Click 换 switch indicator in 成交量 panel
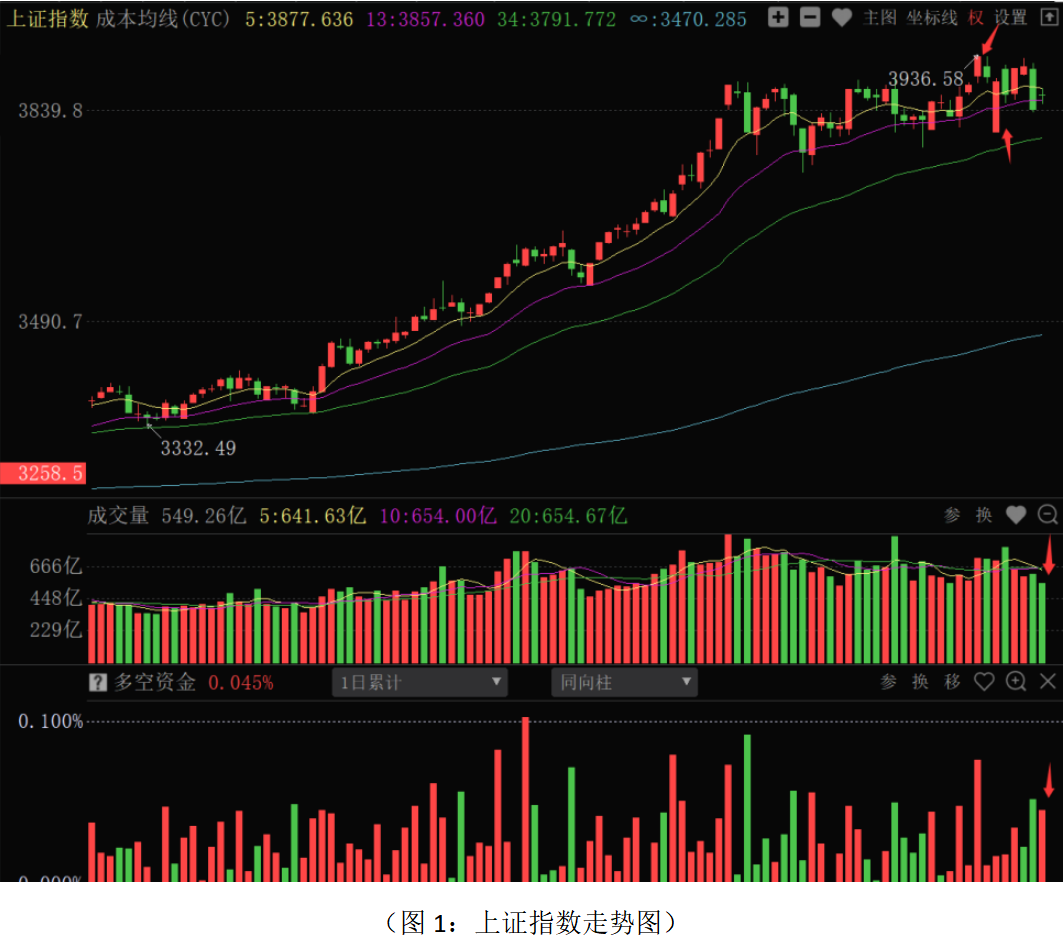The width and height of the screenshot is (1064, 948). [x=984, y=515]
